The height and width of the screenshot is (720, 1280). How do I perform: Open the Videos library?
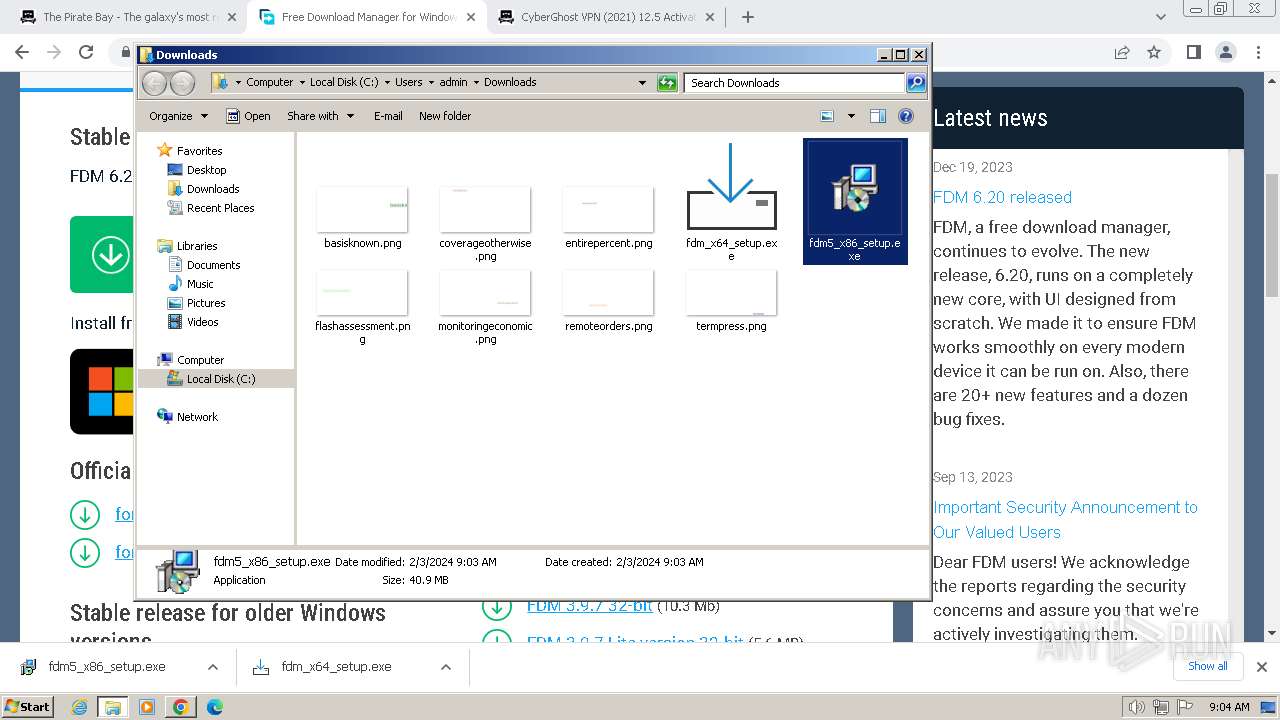point(202,322)
